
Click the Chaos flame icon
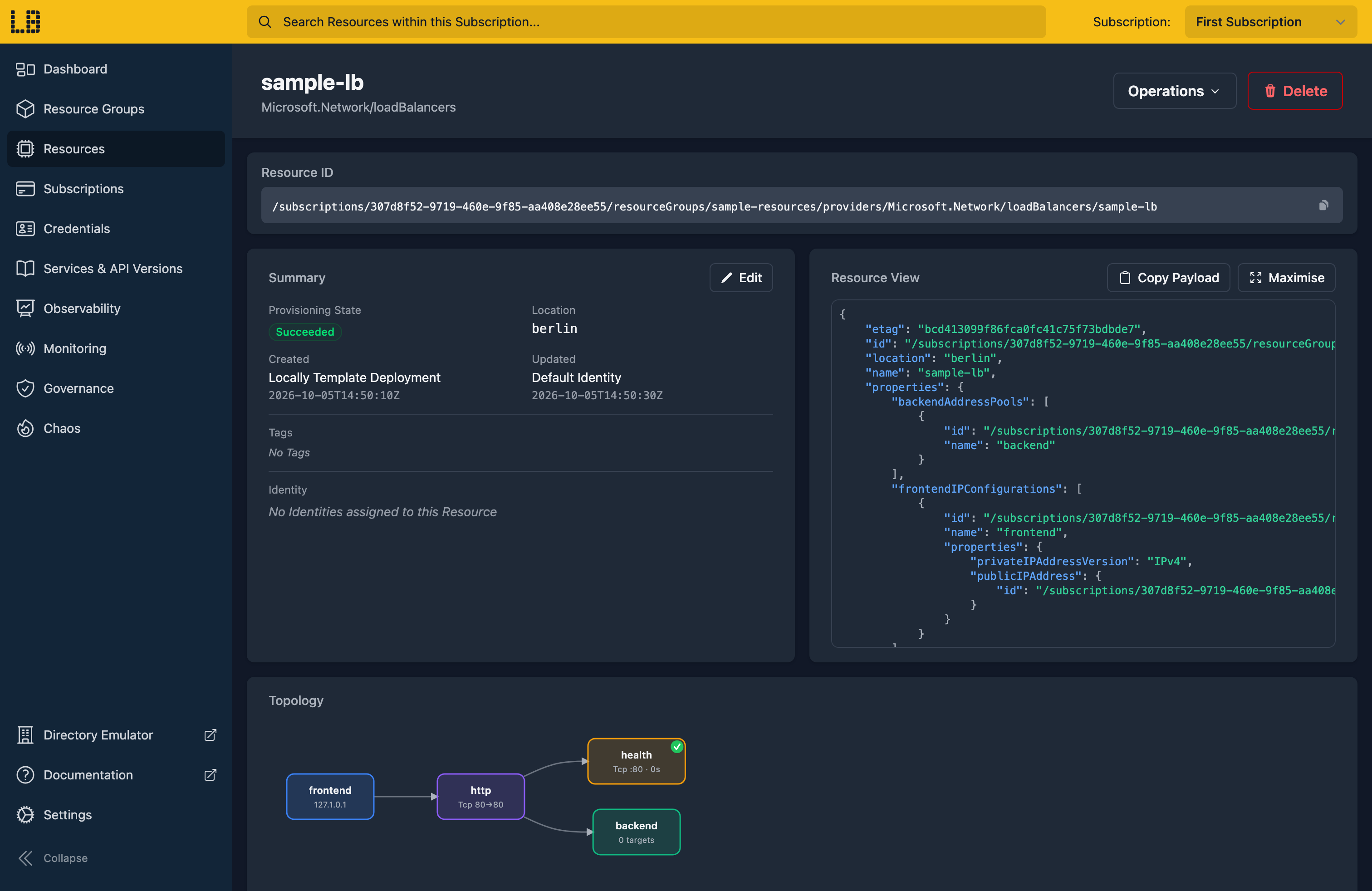(x=25, y=428)
